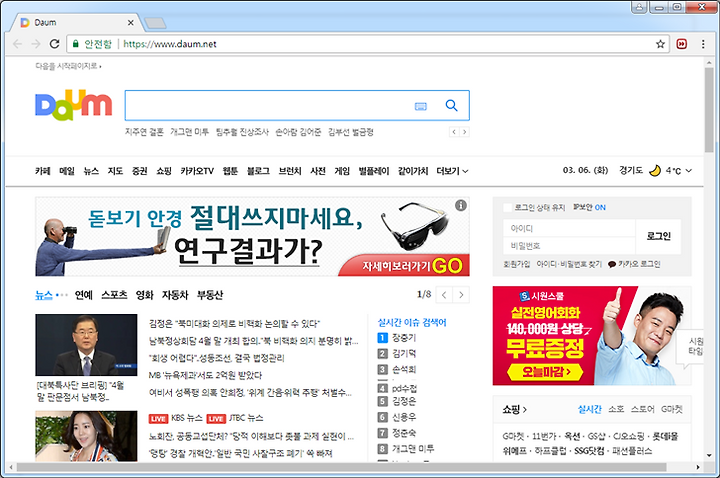Open 뉴스 in the navigation menu
720x478 pixels.
click(91, 171)
